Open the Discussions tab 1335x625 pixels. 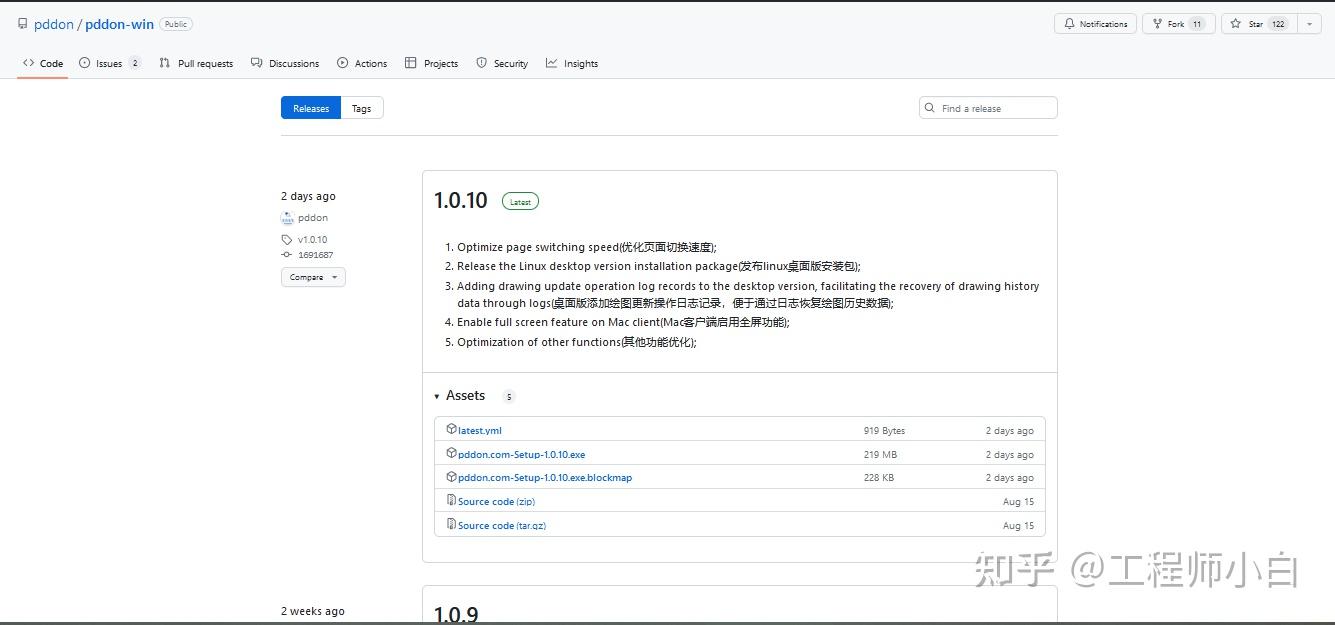(x=285, y=62)
